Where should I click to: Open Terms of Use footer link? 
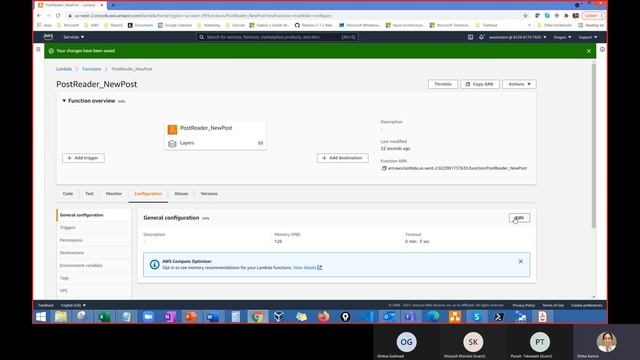553,305
